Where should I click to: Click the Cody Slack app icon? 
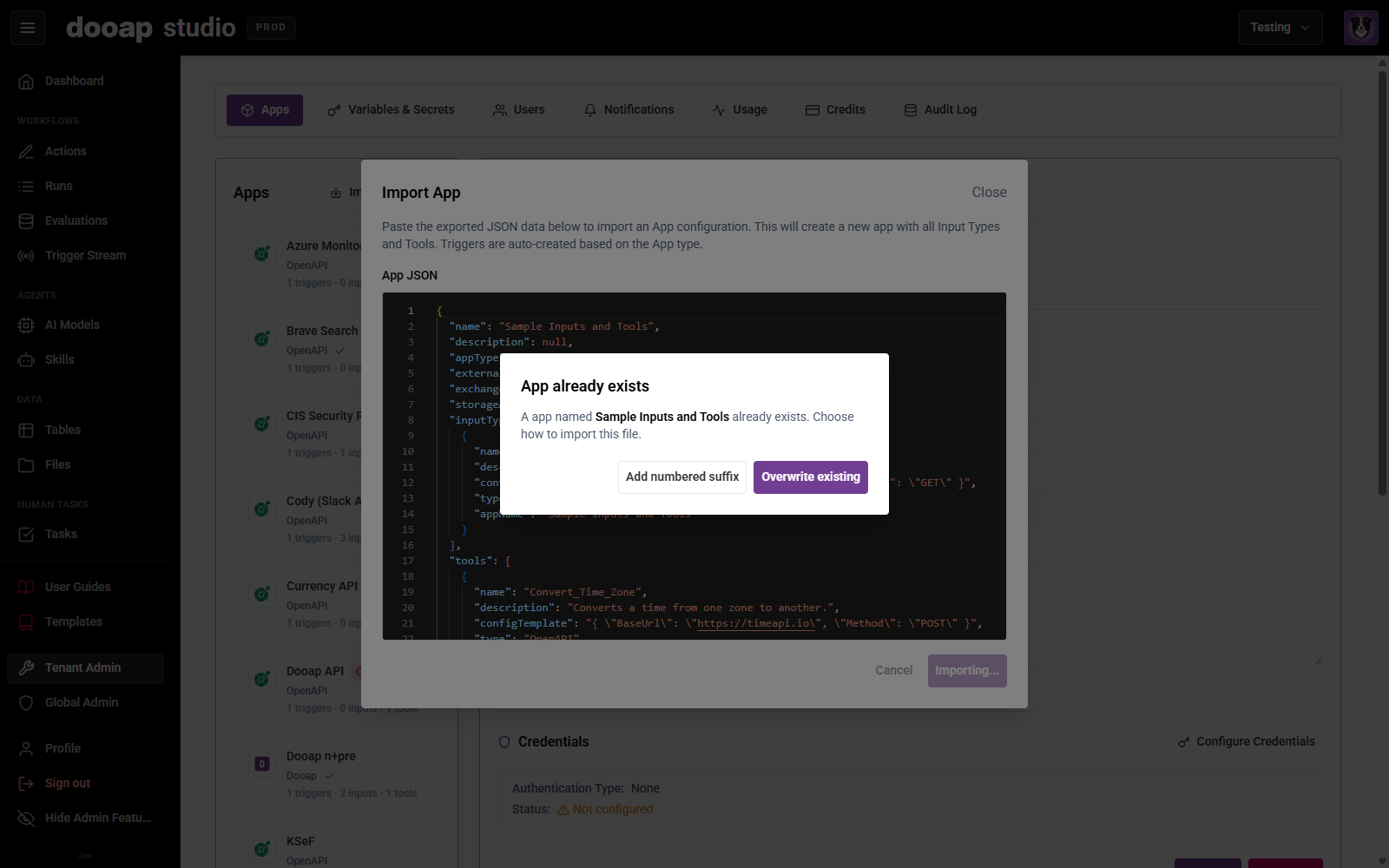[261, 509]
